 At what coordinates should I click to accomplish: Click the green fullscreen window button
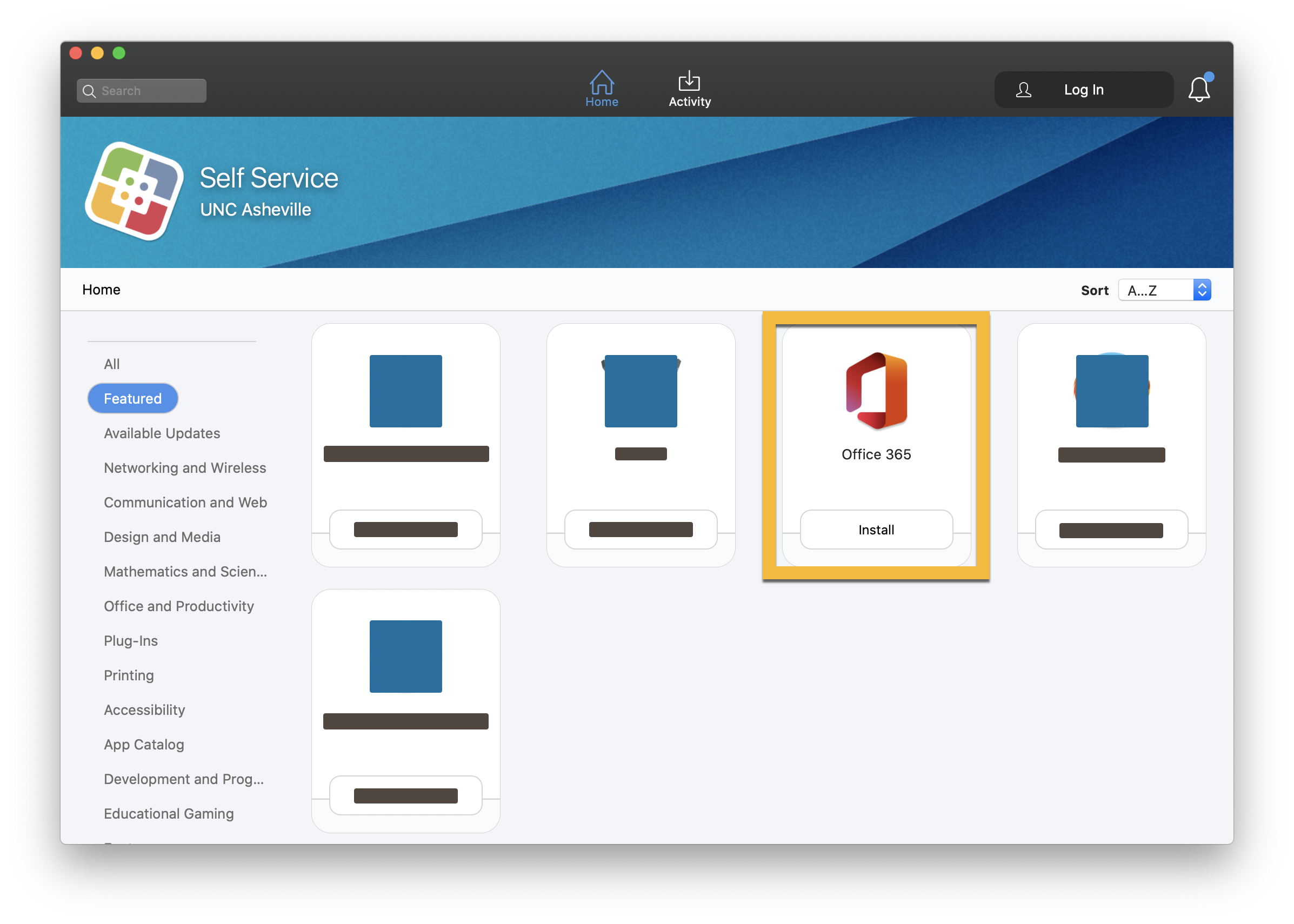click(119, 53)
